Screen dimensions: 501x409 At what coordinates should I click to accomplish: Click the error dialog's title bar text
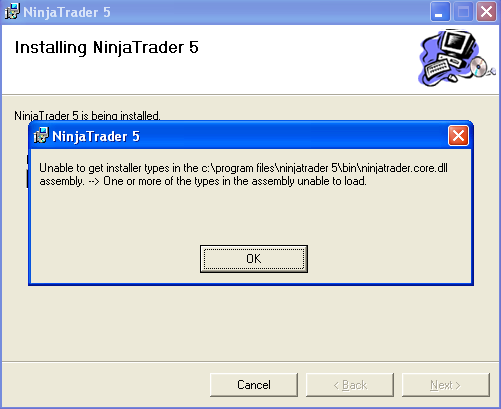(96, 136)
